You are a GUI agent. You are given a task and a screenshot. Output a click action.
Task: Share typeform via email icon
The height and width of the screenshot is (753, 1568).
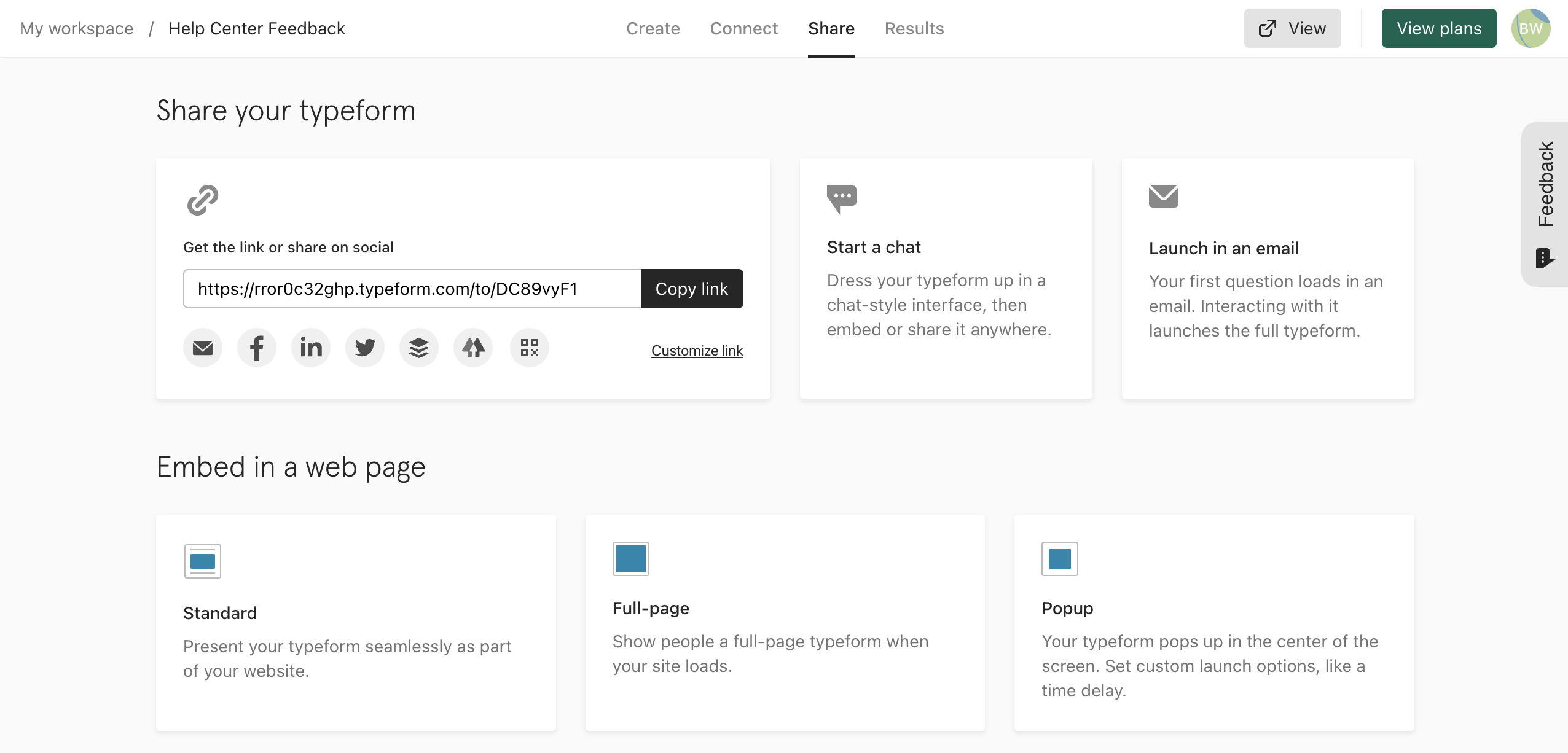[203, 348]
